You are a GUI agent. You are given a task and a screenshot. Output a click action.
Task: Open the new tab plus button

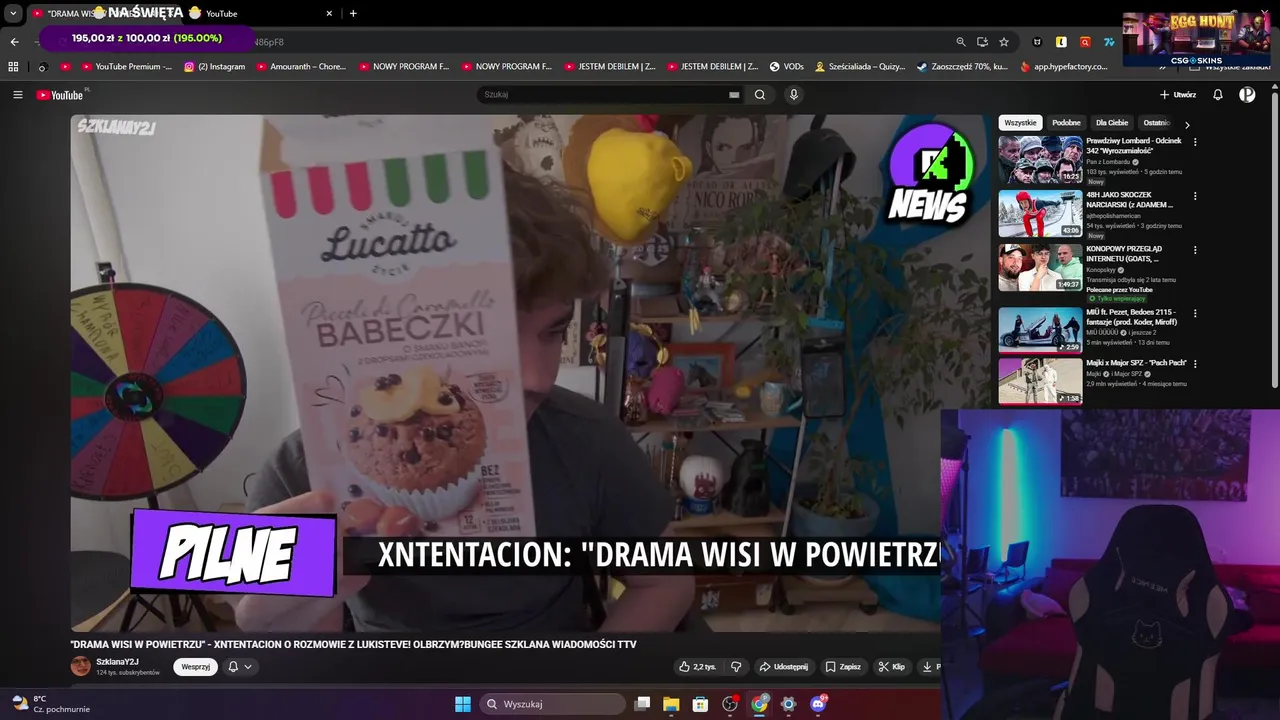coord(353,14)
